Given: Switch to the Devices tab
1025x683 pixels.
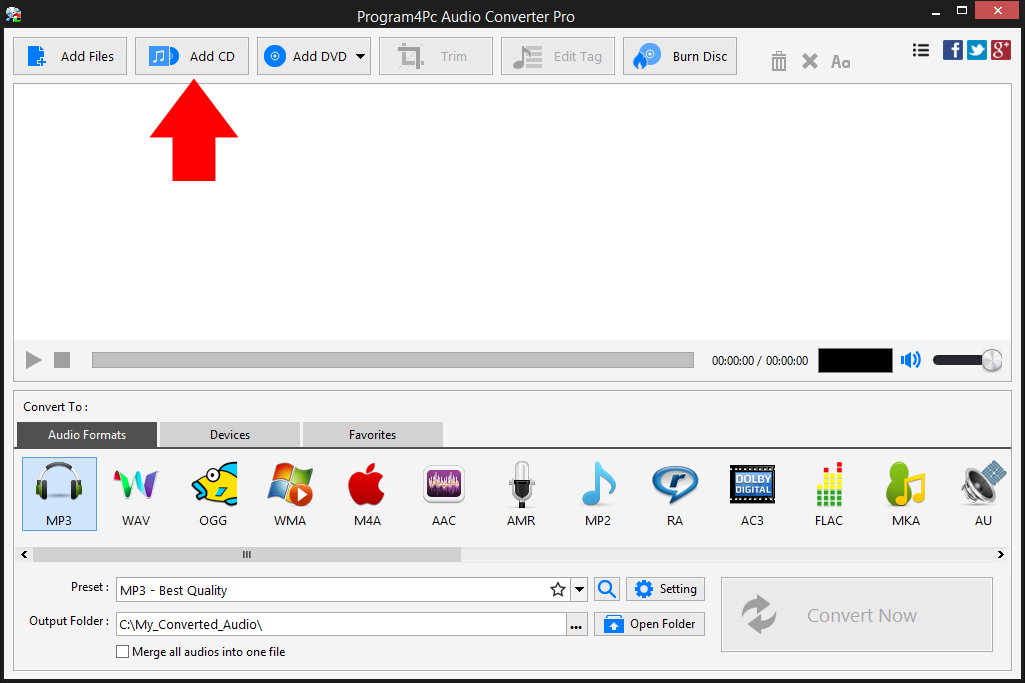Looking at the screenshot, I should pos(228,434).
